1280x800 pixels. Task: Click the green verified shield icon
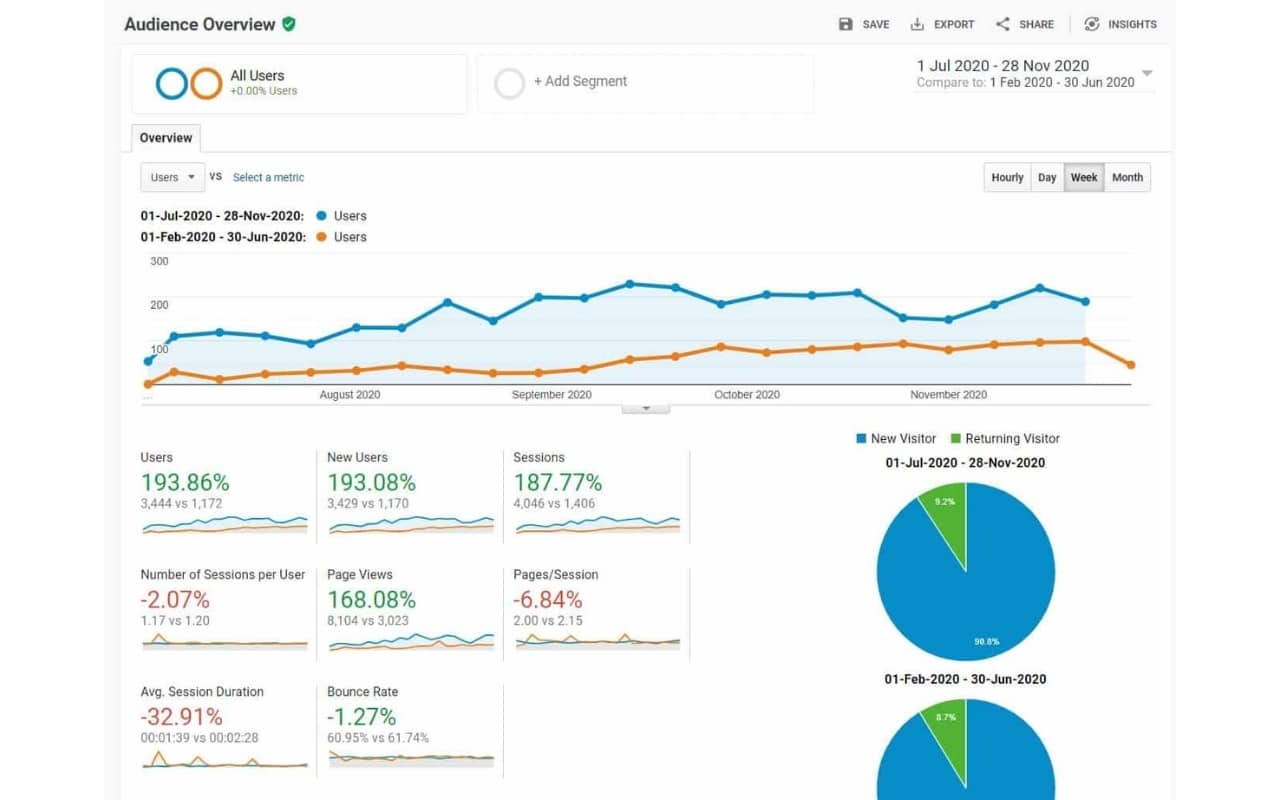click(289, 24)
